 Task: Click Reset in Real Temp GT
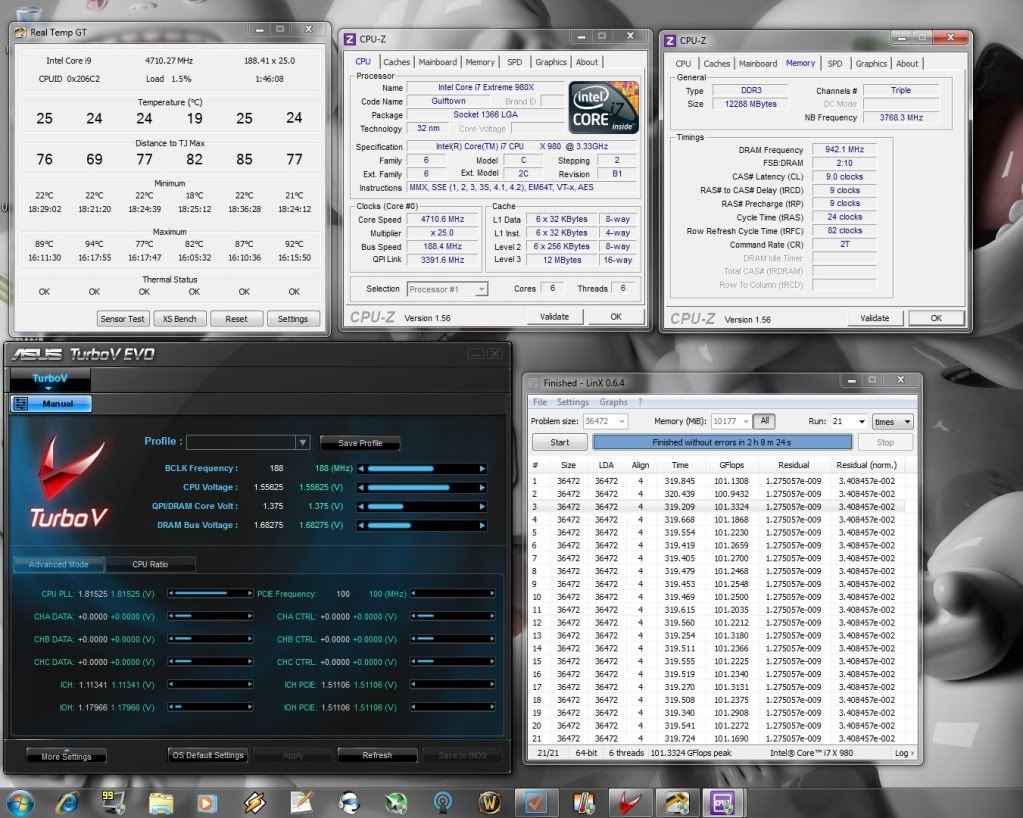tap(236, 319)
